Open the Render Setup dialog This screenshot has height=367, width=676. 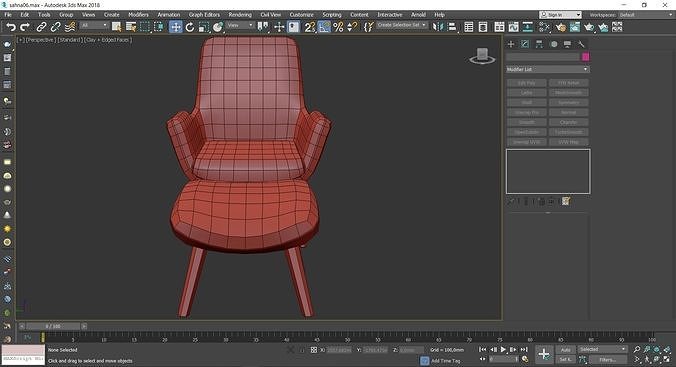point(560,27)
